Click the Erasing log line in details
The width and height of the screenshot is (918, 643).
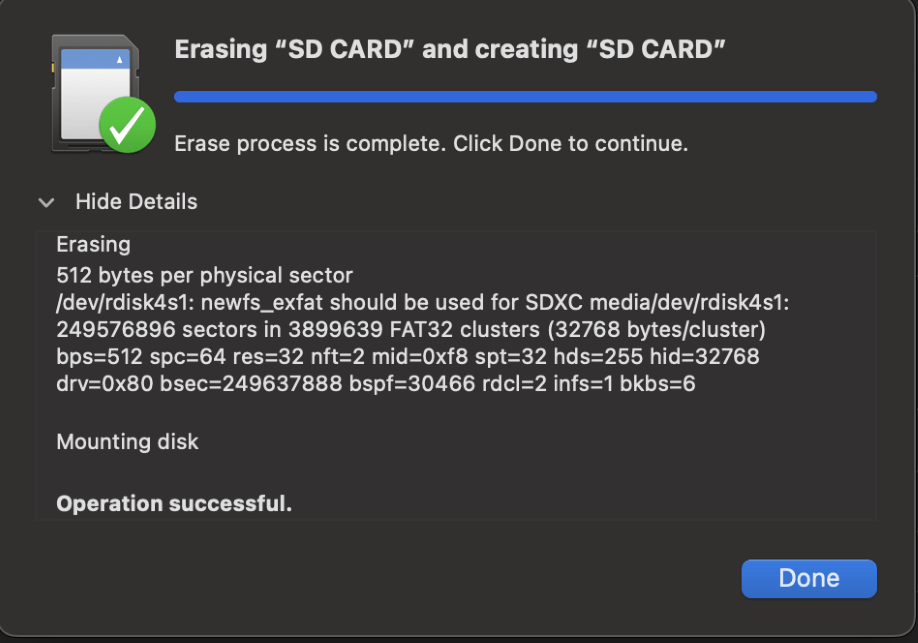pyautogui.click(x=93, y=244)
